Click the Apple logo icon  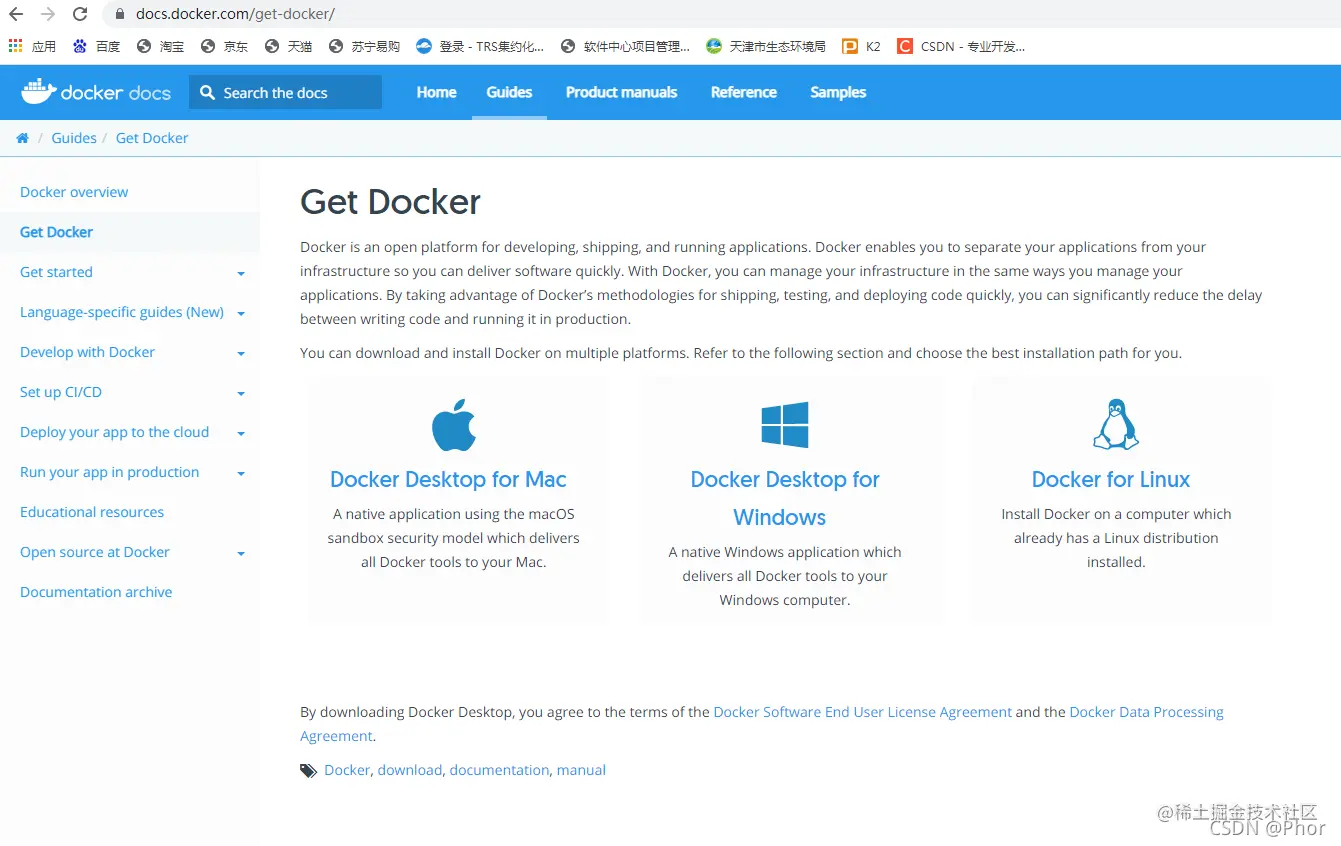(x=453, y=425)
